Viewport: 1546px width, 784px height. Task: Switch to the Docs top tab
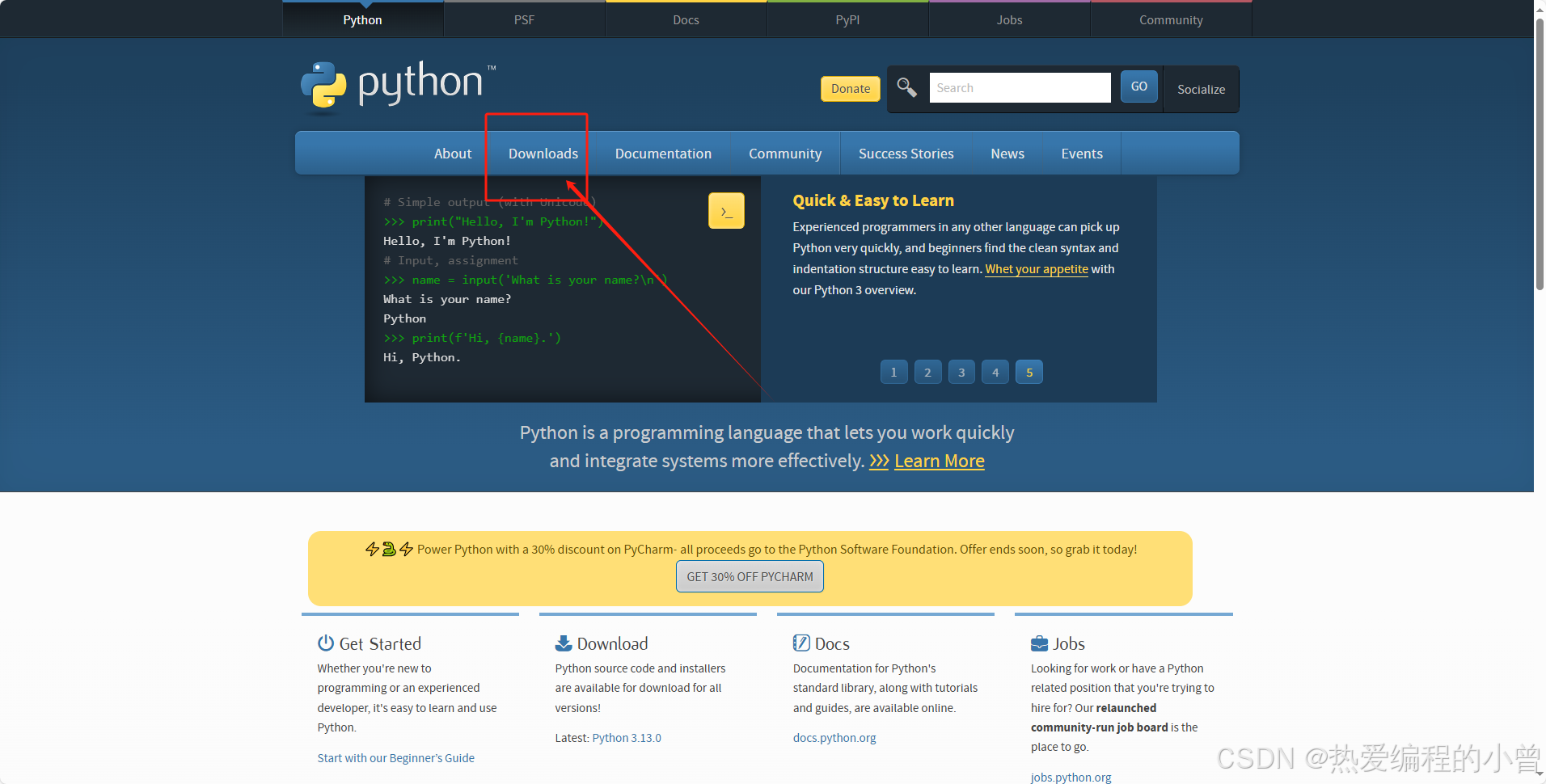686,19
